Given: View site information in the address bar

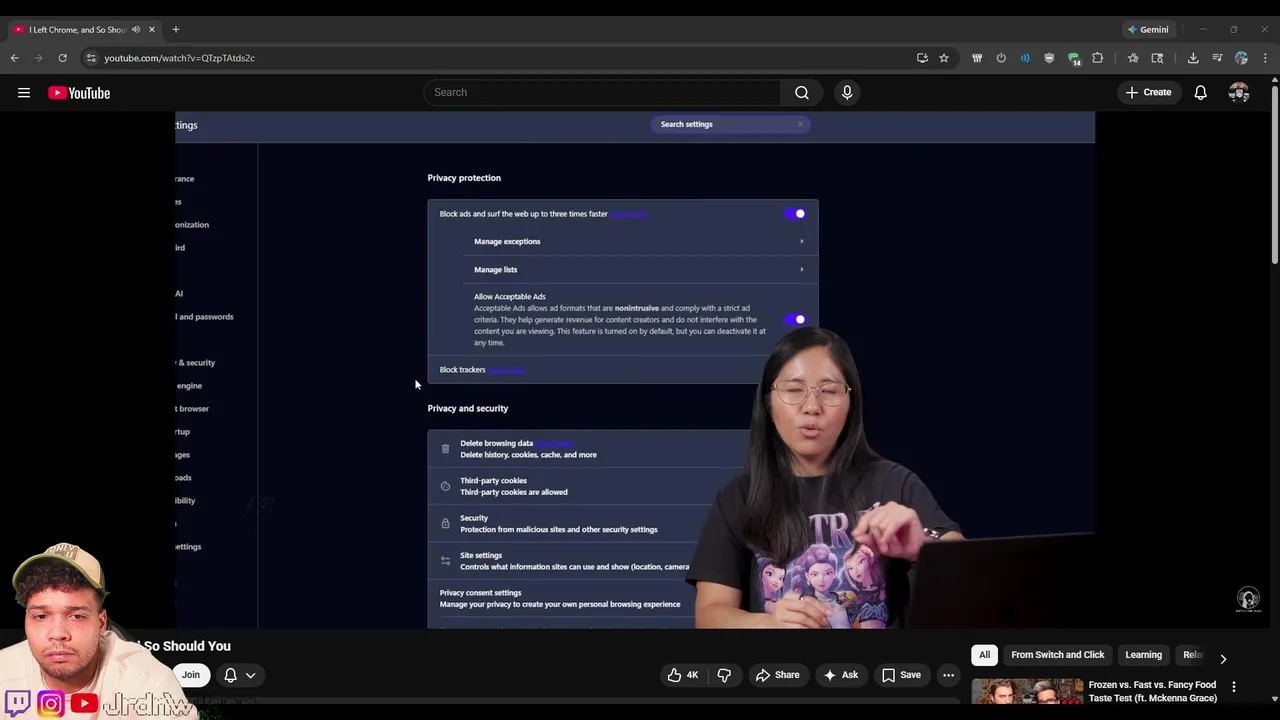Looking at the screenshot, I should pyautogui.click(x=91, y=58).
